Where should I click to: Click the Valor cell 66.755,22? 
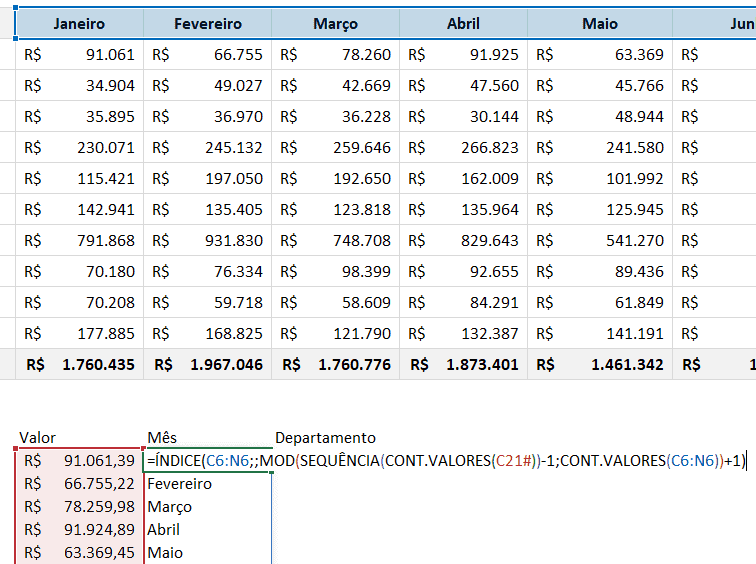point(80,483)
